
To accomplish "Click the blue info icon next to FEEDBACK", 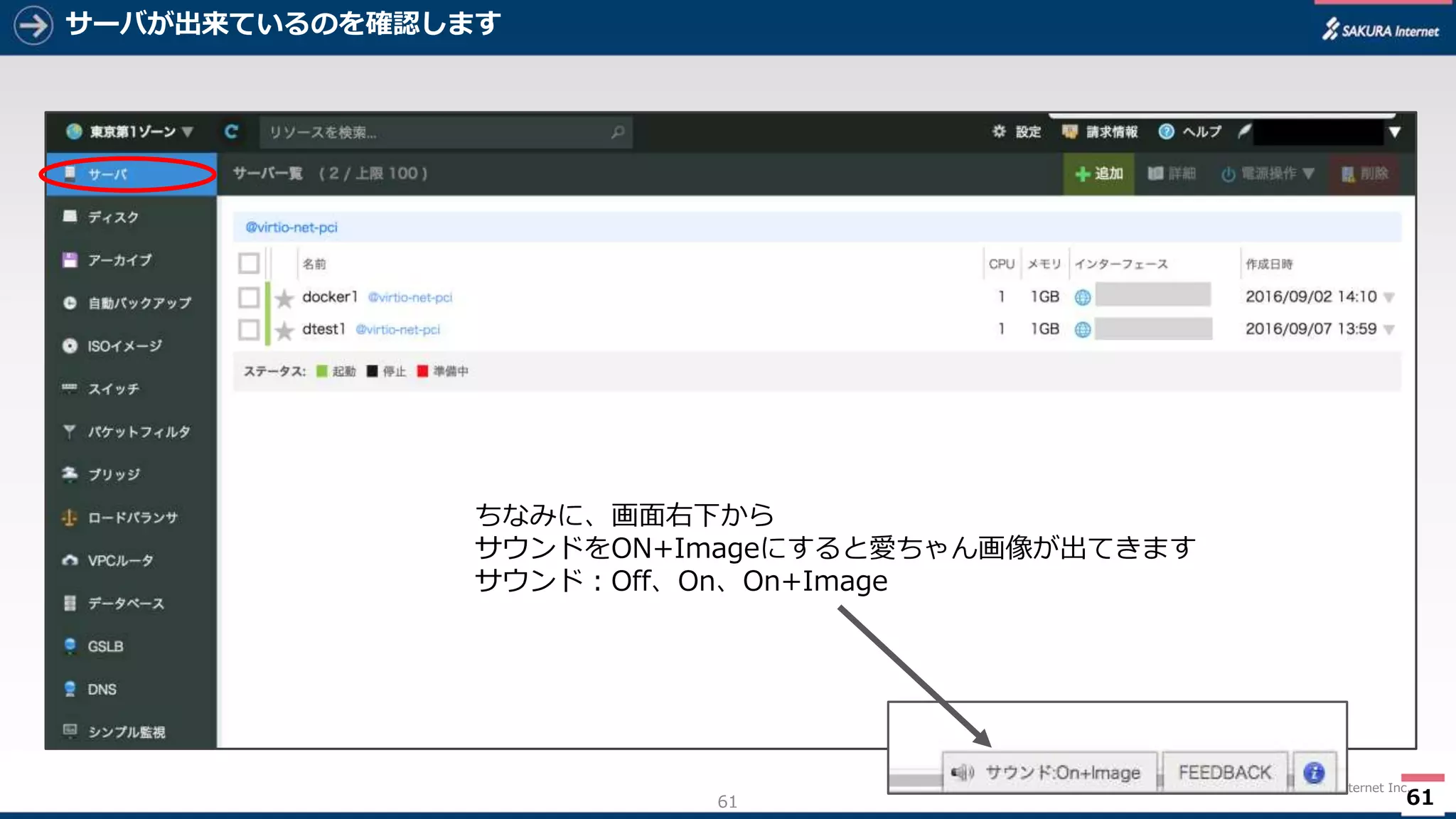I will tap(1314, 772).
